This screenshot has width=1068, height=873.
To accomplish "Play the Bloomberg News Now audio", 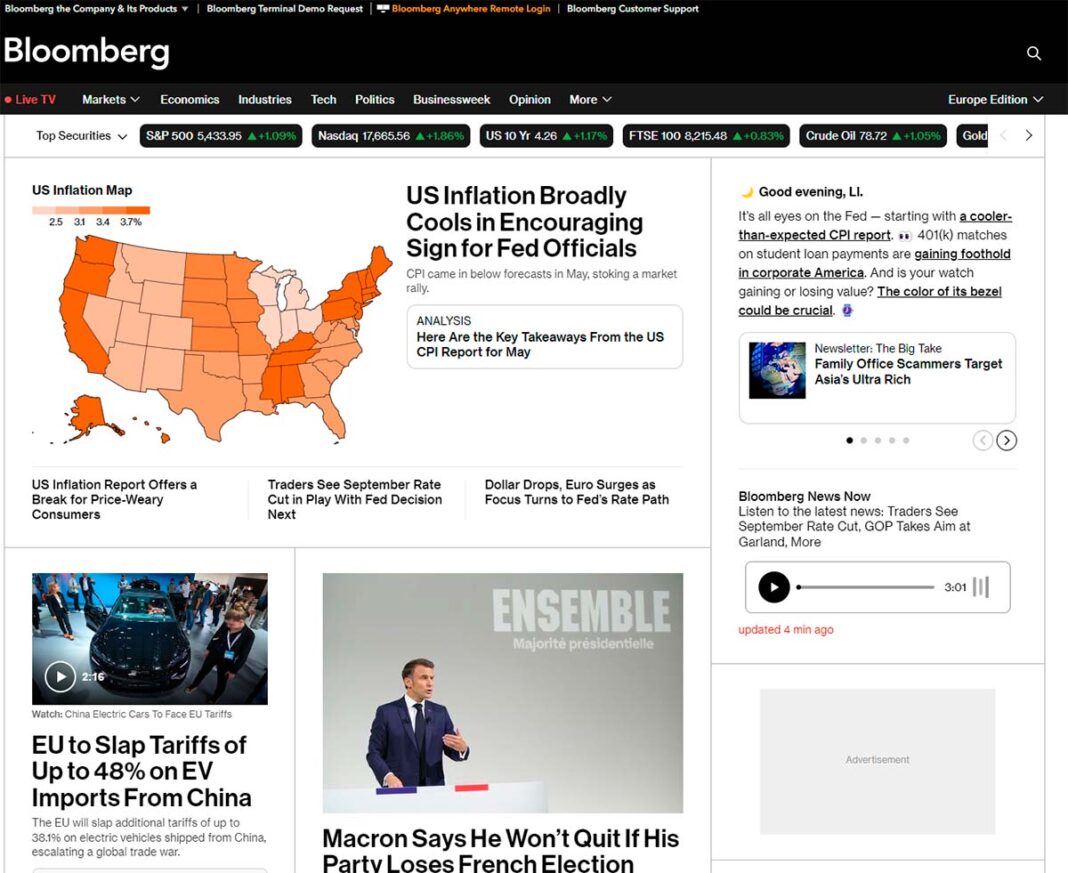I will click(x=774, y=587).
